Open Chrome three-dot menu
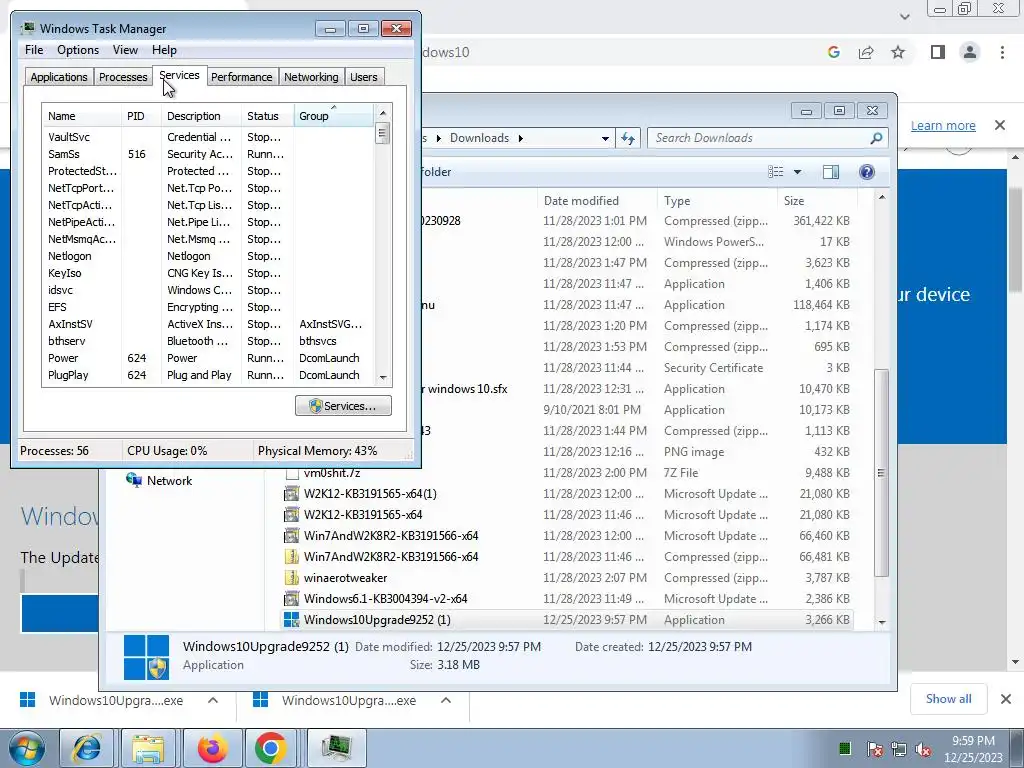 (1002, 52)
